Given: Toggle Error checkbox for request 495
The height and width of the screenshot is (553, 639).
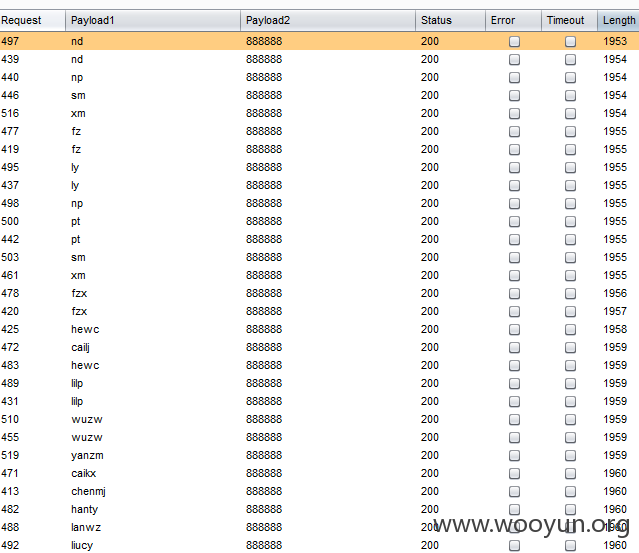Looking at the screenshot, I should (514, 167).
